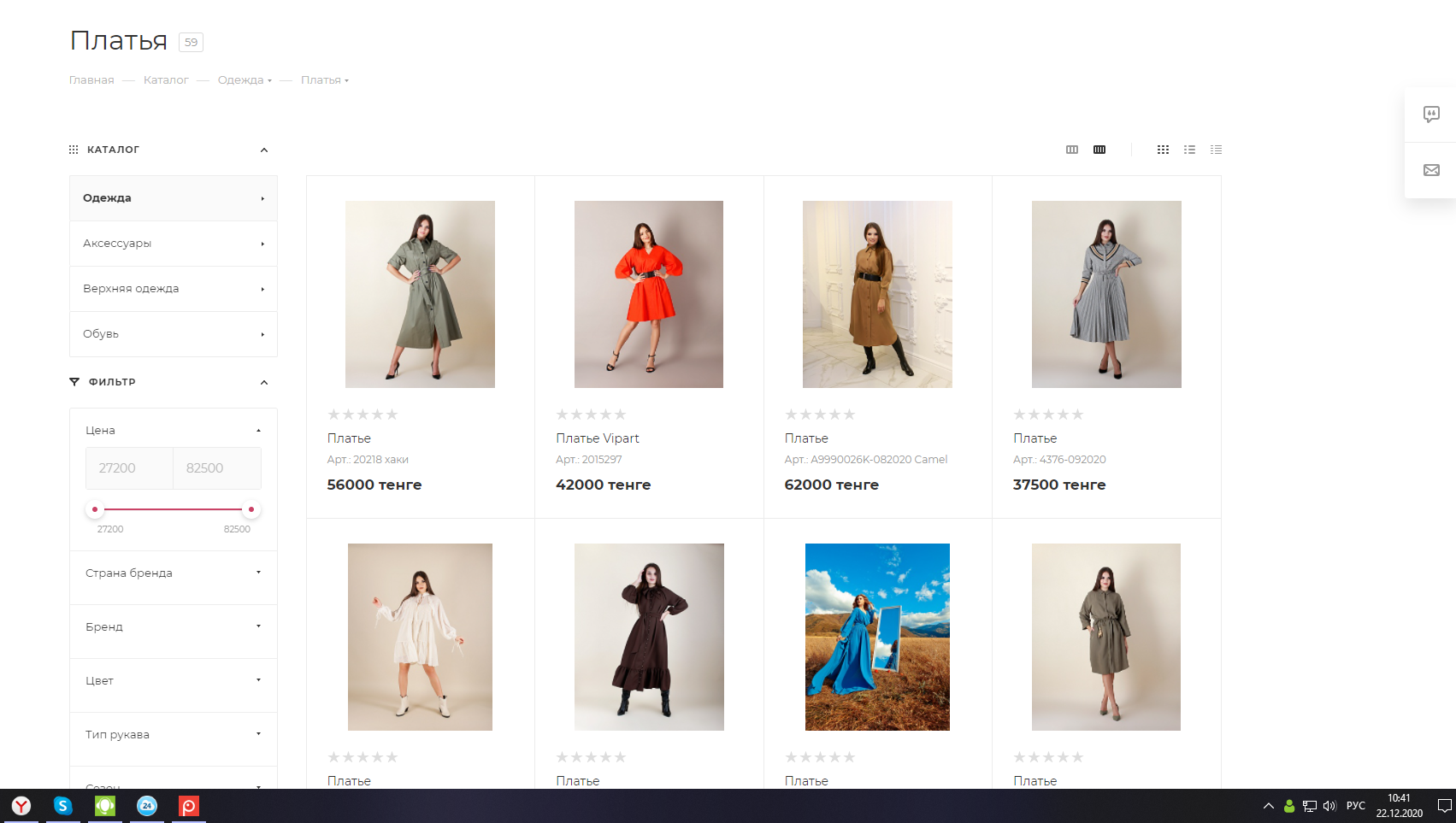This screenshot has width=1456, height=823.
Task: Rate the khaki dress 20218 five stars
Action: (392, 414)
